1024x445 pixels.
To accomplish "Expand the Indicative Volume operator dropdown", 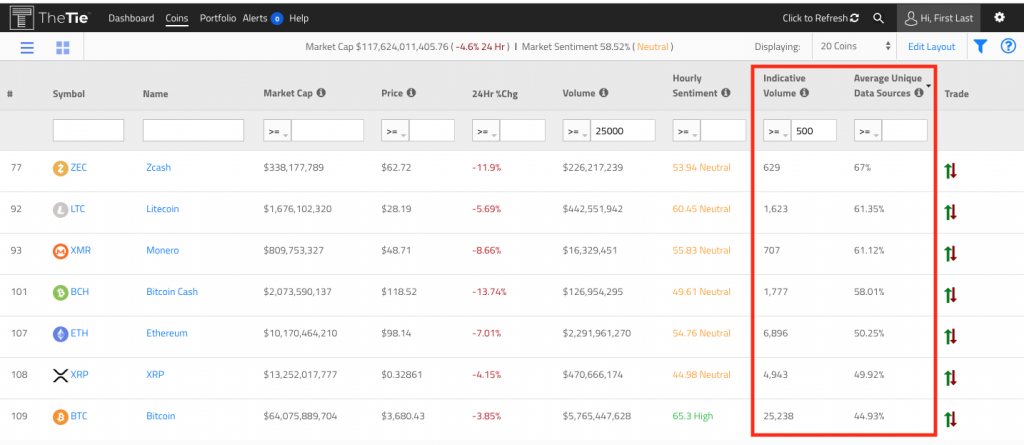I will (776, 131).
